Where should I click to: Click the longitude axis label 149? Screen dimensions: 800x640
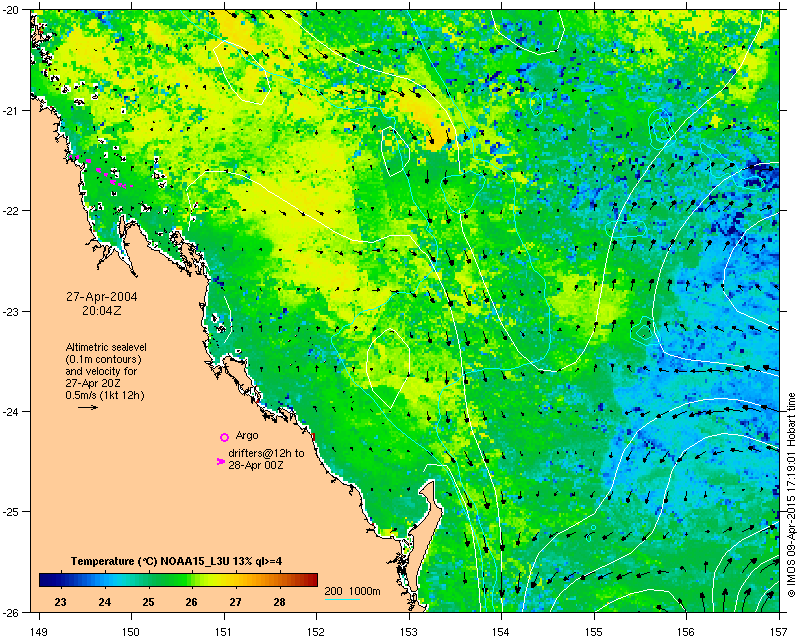(x=39, y=632)
